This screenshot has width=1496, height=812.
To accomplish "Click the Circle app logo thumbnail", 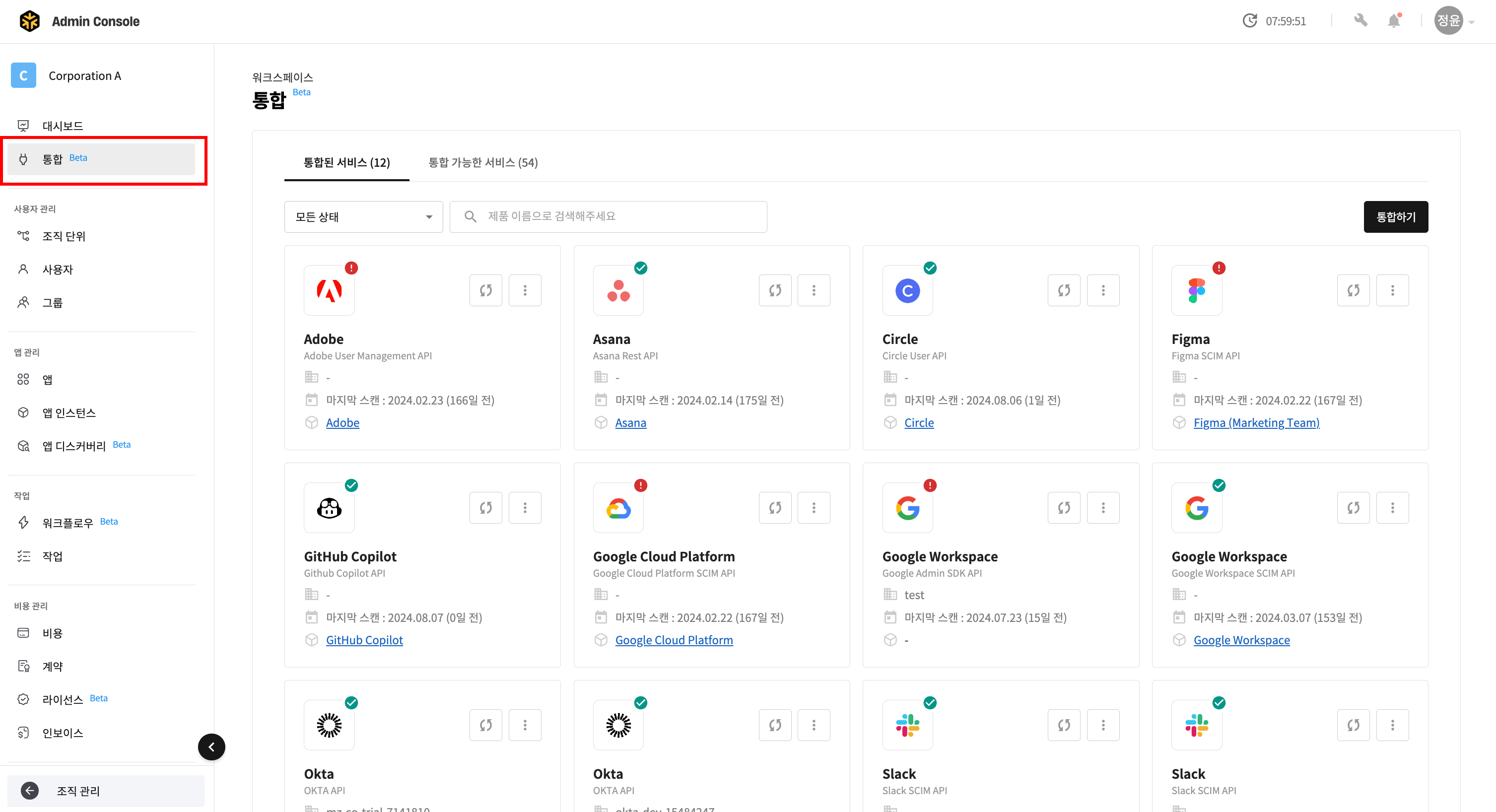I will [x=907, y=290].
